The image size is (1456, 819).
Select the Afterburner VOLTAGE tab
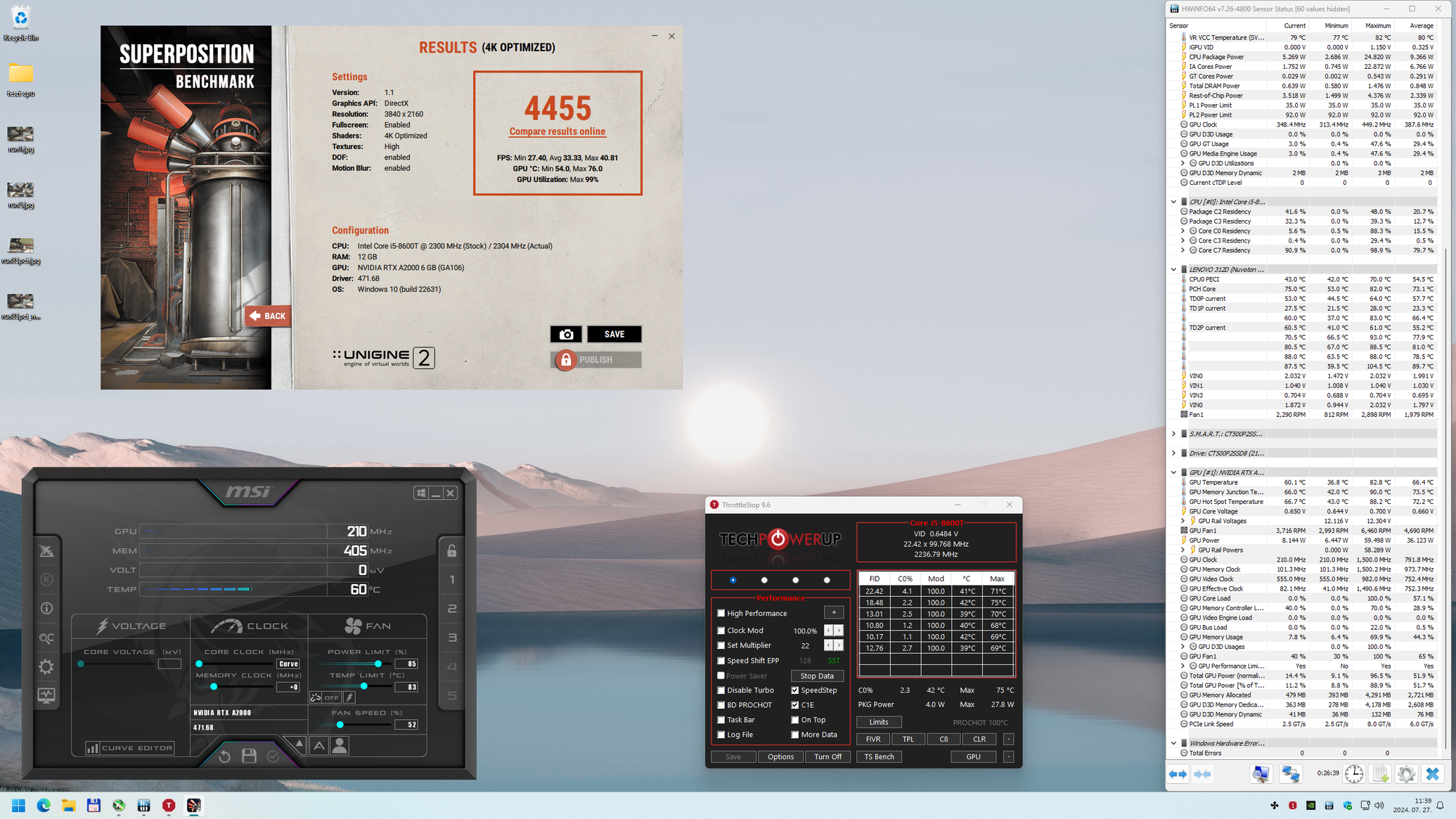click(131, 626)
